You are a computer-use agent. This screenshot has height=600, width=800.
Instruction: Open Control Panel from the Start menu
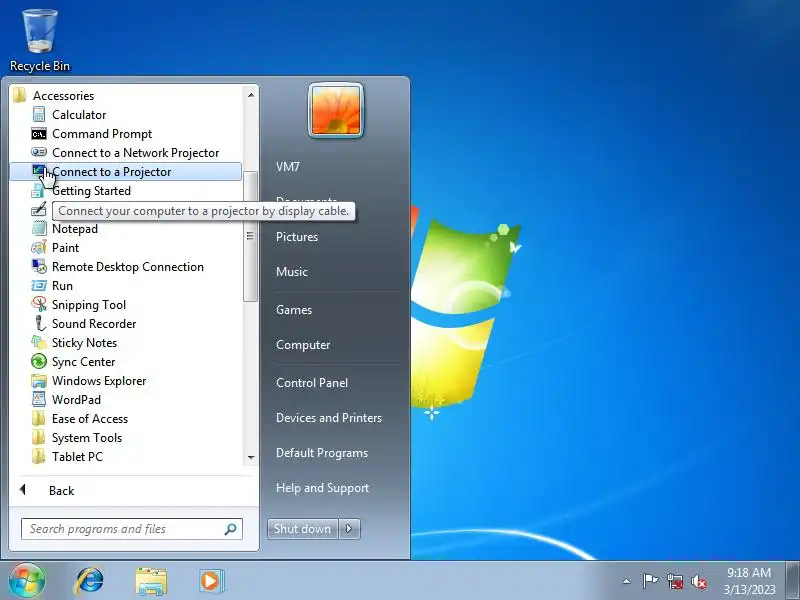[312, 383]
